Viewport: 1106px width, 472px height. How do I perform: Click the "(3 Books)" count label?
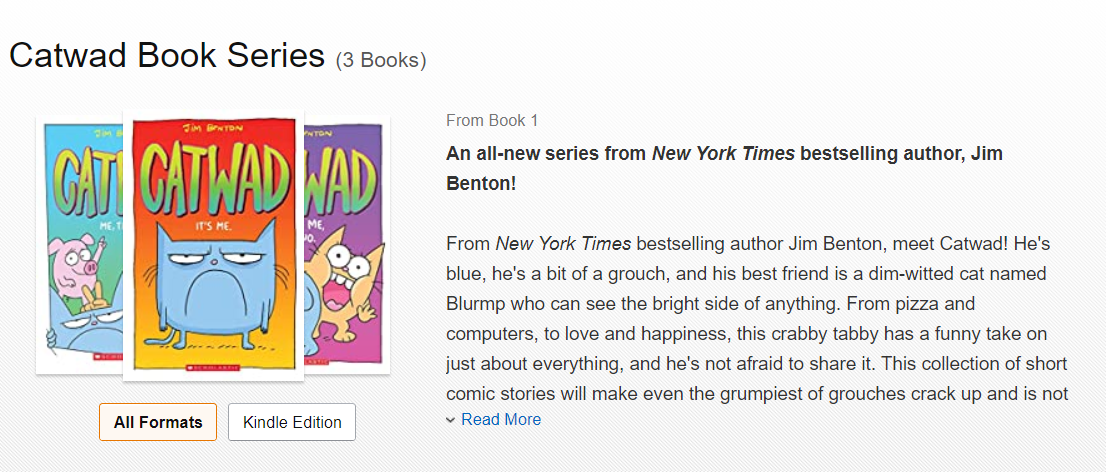(381, 60)
